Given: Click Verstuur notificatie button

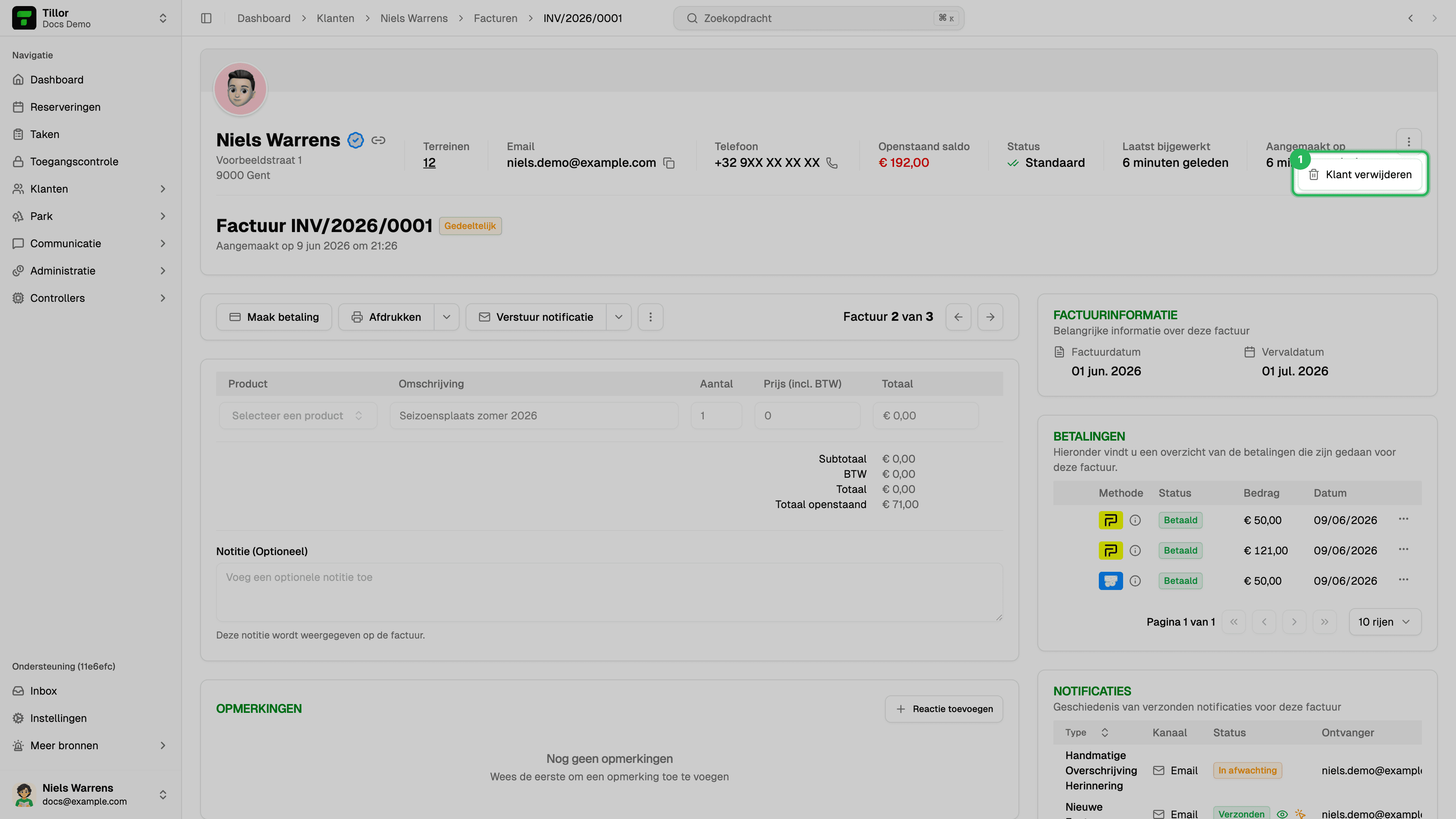Looking at the screenshot, I should tap(537, 317).
